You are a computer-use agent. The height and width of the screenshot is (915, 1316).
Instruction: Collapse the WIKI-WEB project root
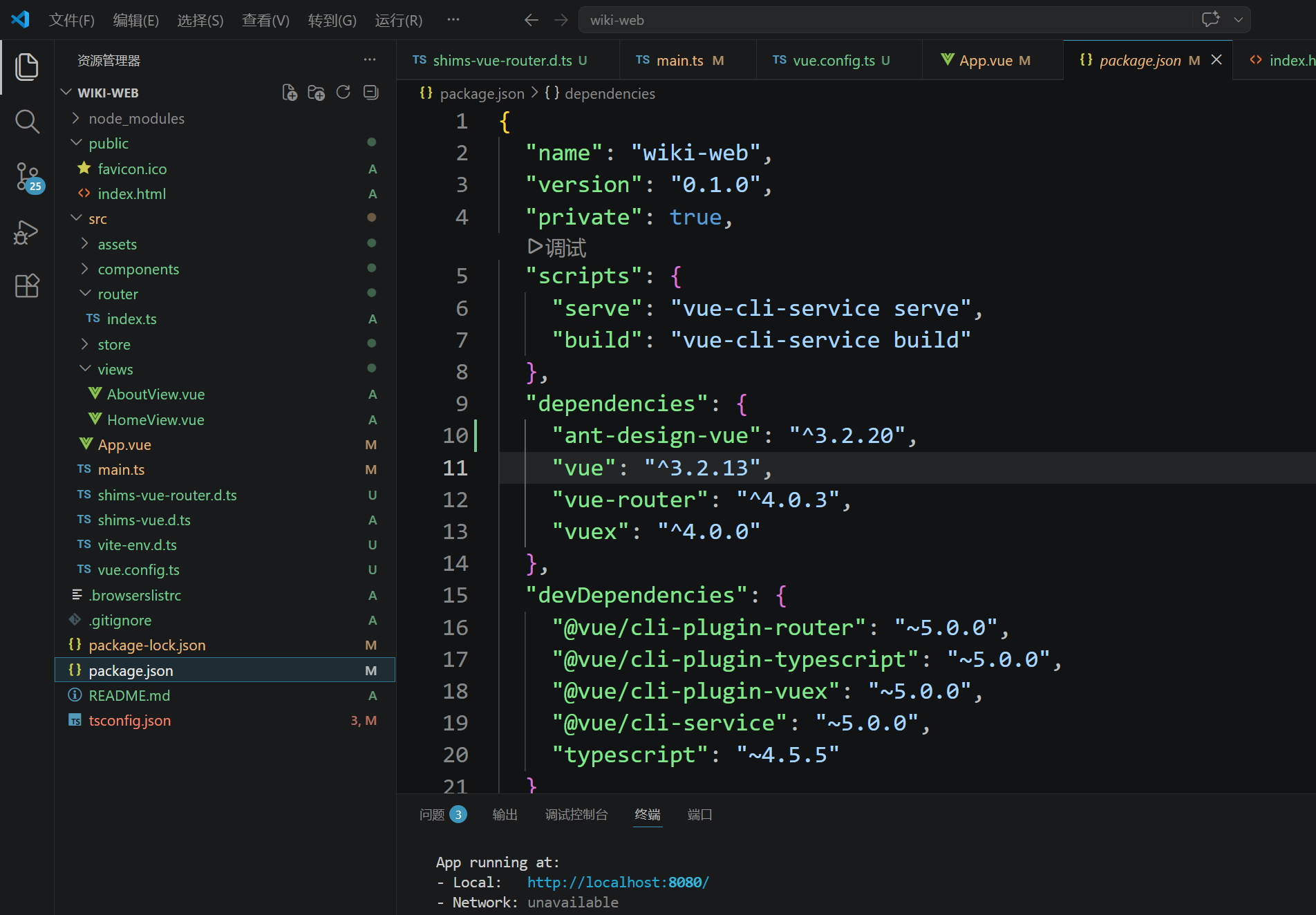[107, 93]
